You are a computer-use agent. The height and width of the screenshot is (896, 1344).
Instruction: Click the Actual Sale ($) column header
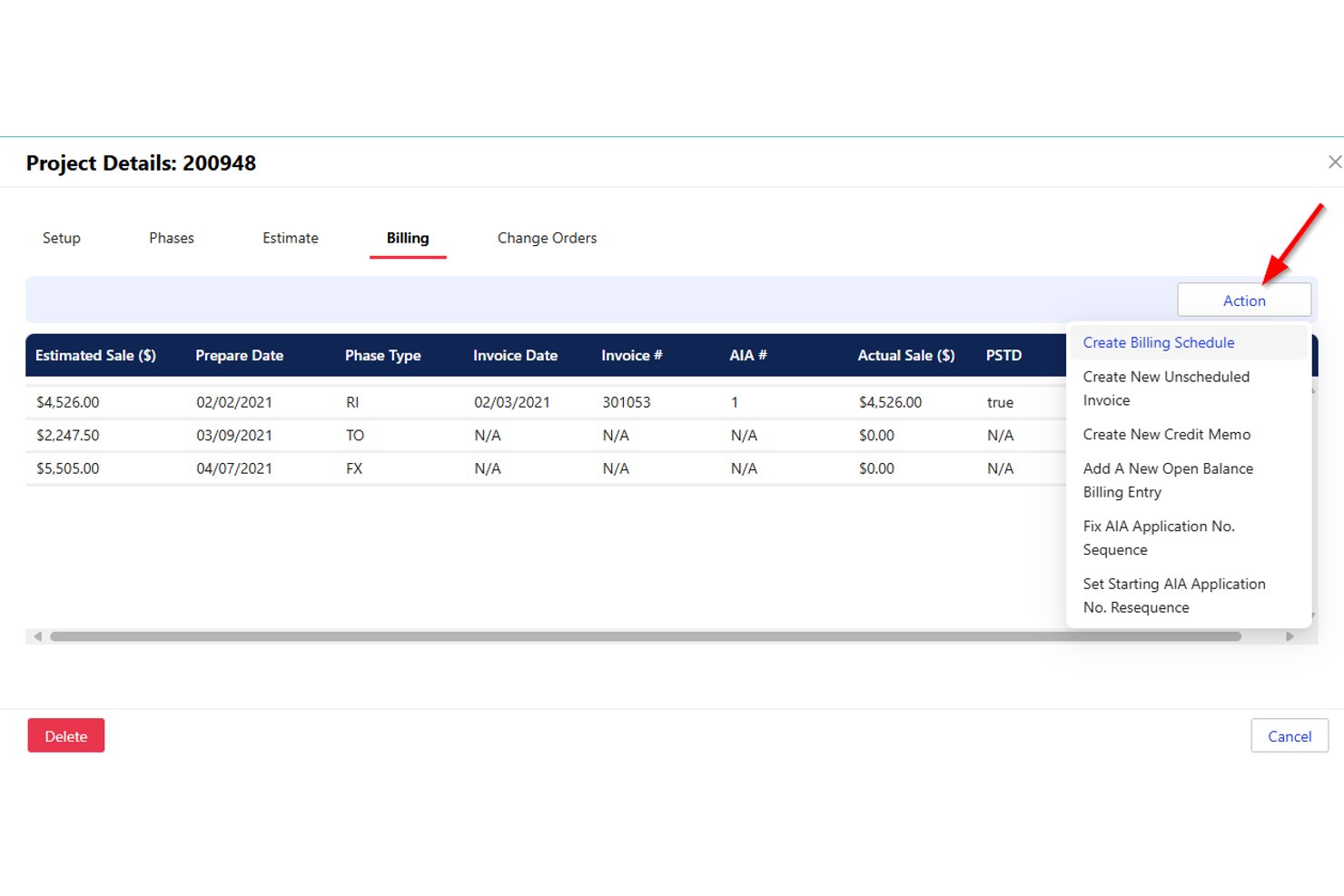(x=906, y=356)
